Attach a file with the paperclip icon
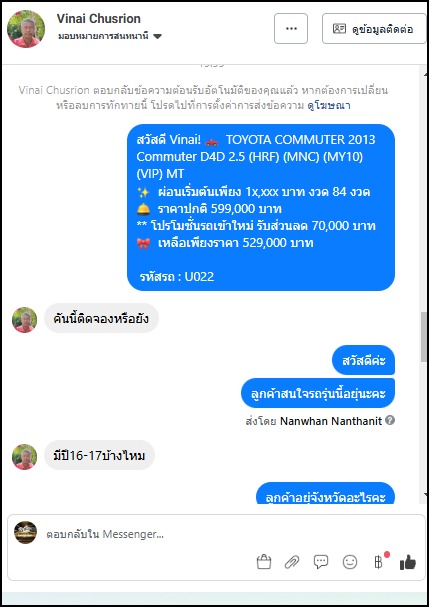429x607 pixels. tap(292, 562)
